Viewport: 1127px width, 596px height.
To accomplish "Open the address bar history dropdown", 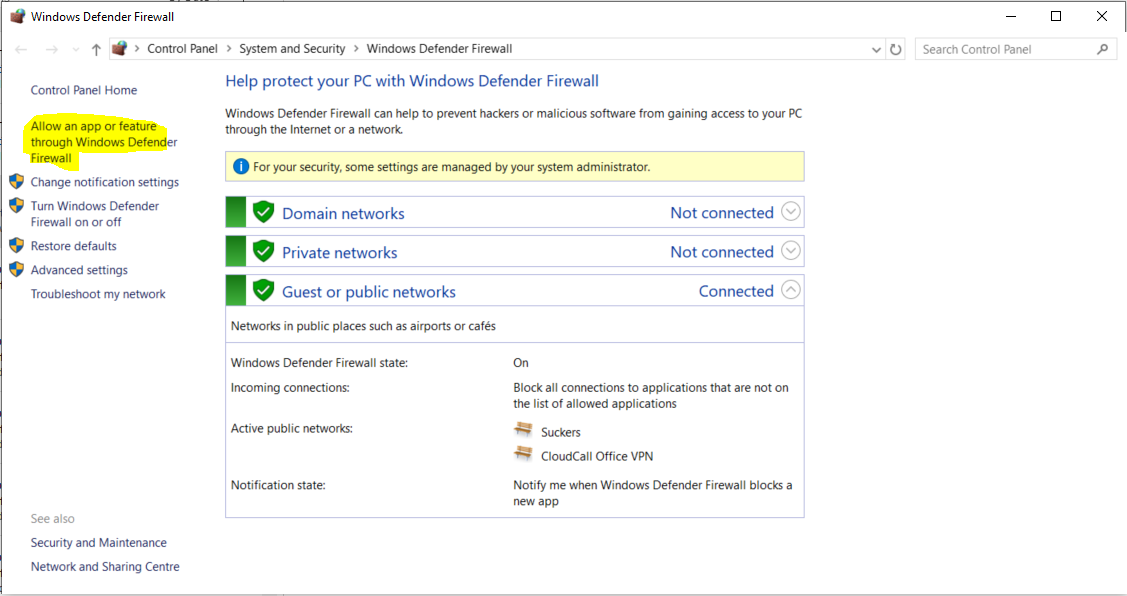I will [x=876, y=50].
